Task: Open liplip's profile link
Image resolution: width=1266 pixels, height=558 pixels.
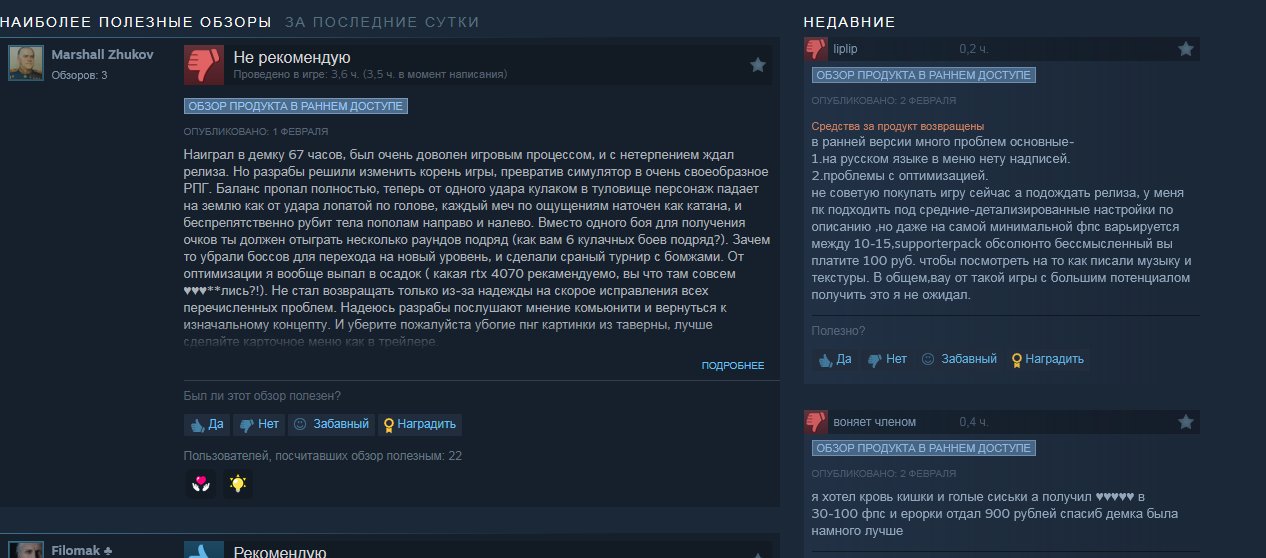Action: pos(846,48)
